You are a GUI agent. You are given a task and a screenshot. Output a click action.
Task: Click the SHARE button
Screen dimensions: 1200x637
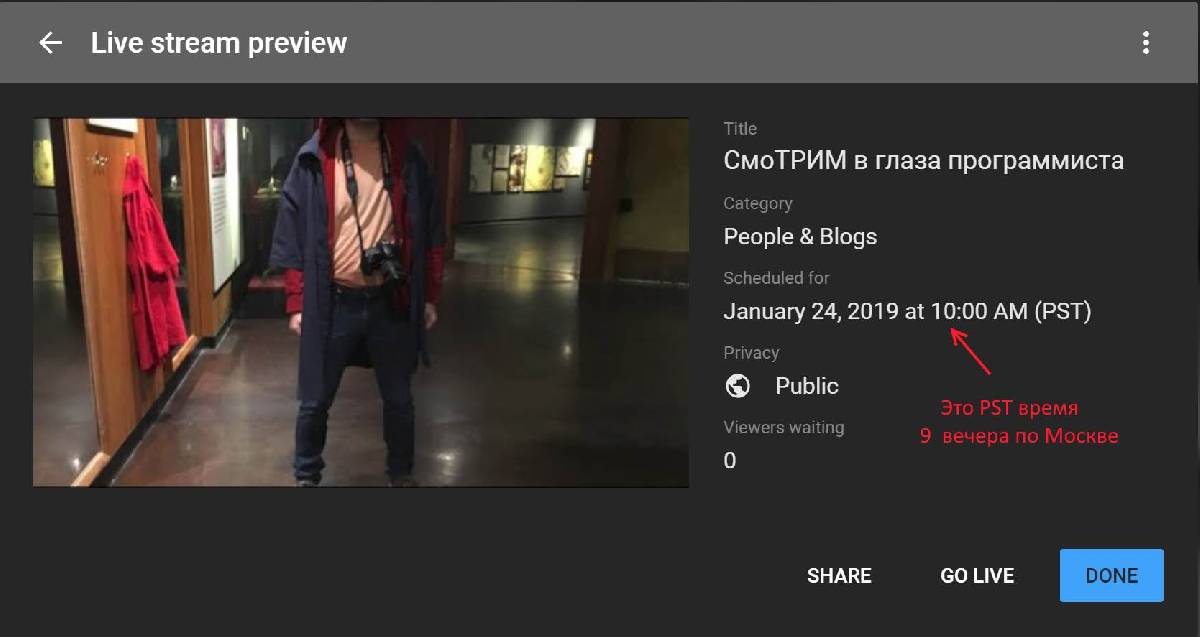pyautogui.click(x=839, y=576)
